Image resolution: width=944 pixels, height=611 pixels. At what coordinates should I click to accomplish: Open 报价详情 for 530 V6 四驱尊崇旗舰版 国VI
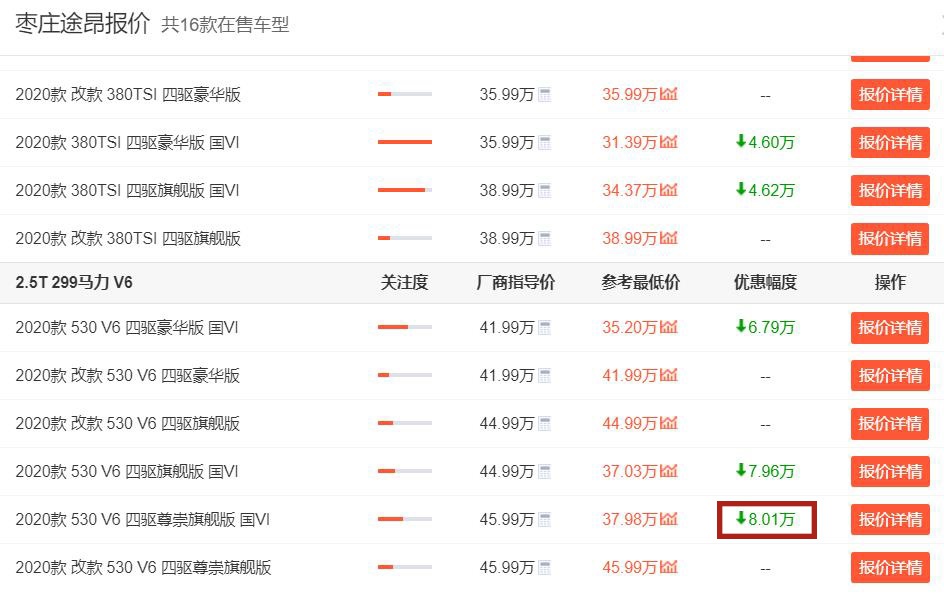[890, 520]
